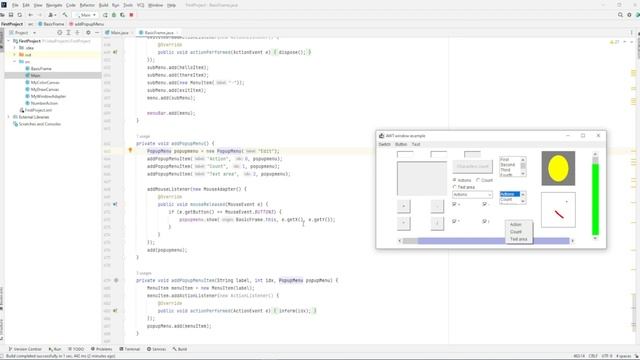Open Project panel options gear
640x360 pixels.
pyautogui.click(x=88, y=33)
